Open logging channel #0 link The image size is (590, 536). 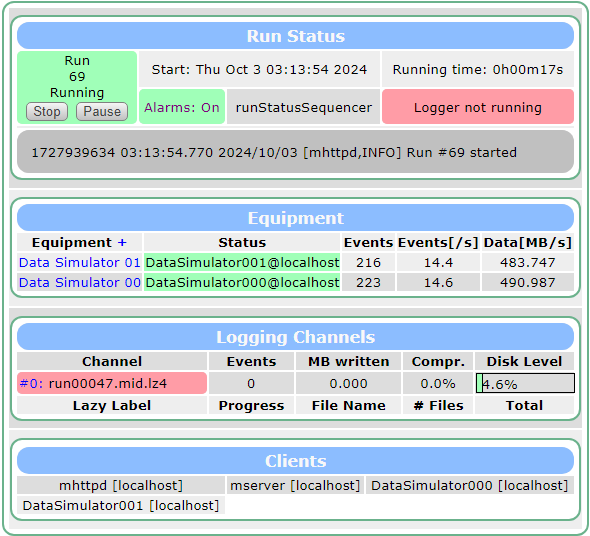[31, 383]
